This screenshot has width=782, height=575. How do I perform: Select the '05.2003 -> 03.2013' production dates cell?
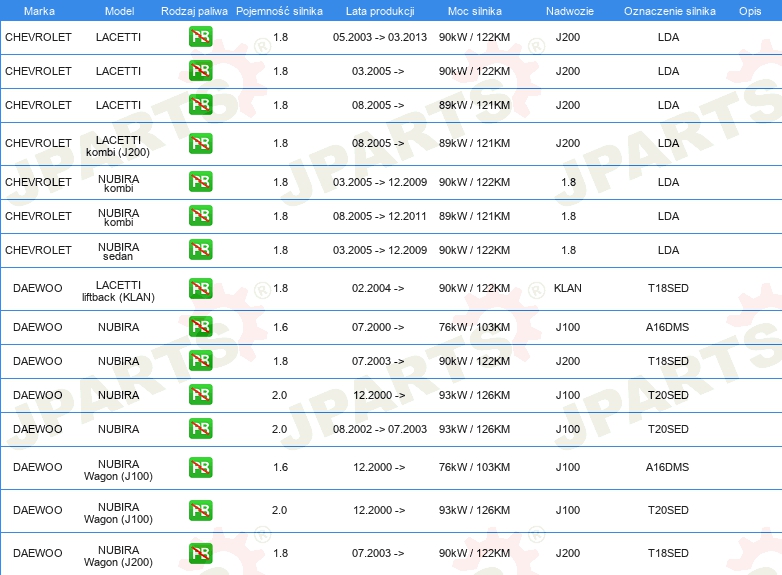click(x=380, y=37)
